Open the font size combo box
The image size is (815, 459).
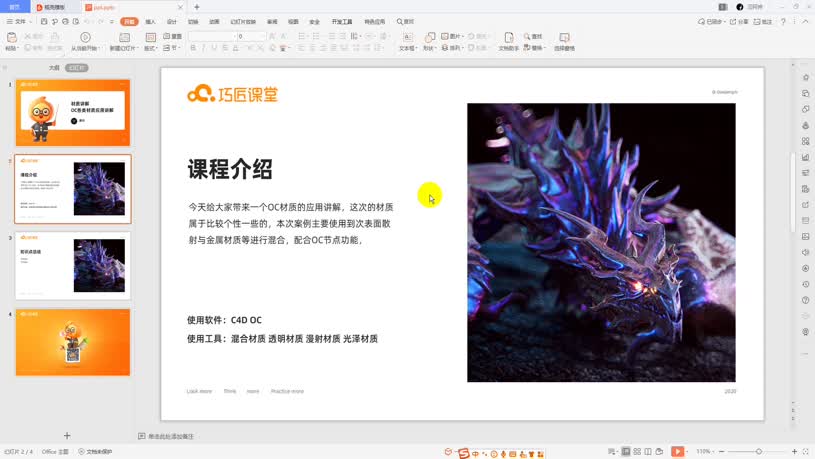(x=252, y=36)
